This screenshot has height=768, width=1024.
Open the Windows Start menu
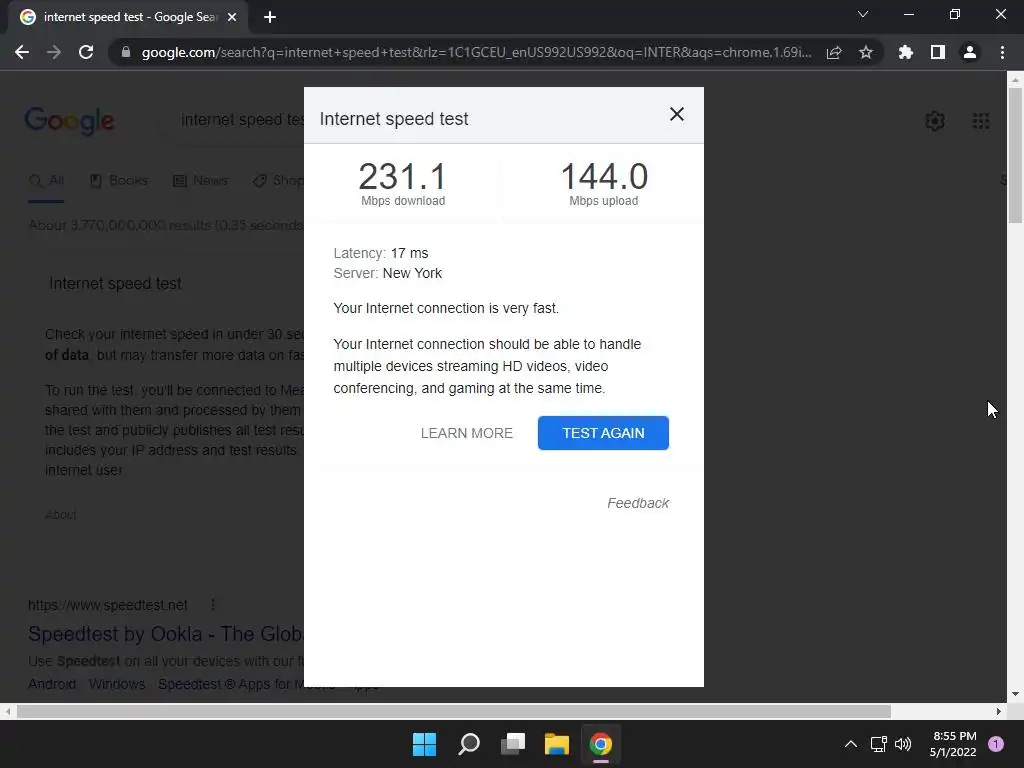point(424,744)
